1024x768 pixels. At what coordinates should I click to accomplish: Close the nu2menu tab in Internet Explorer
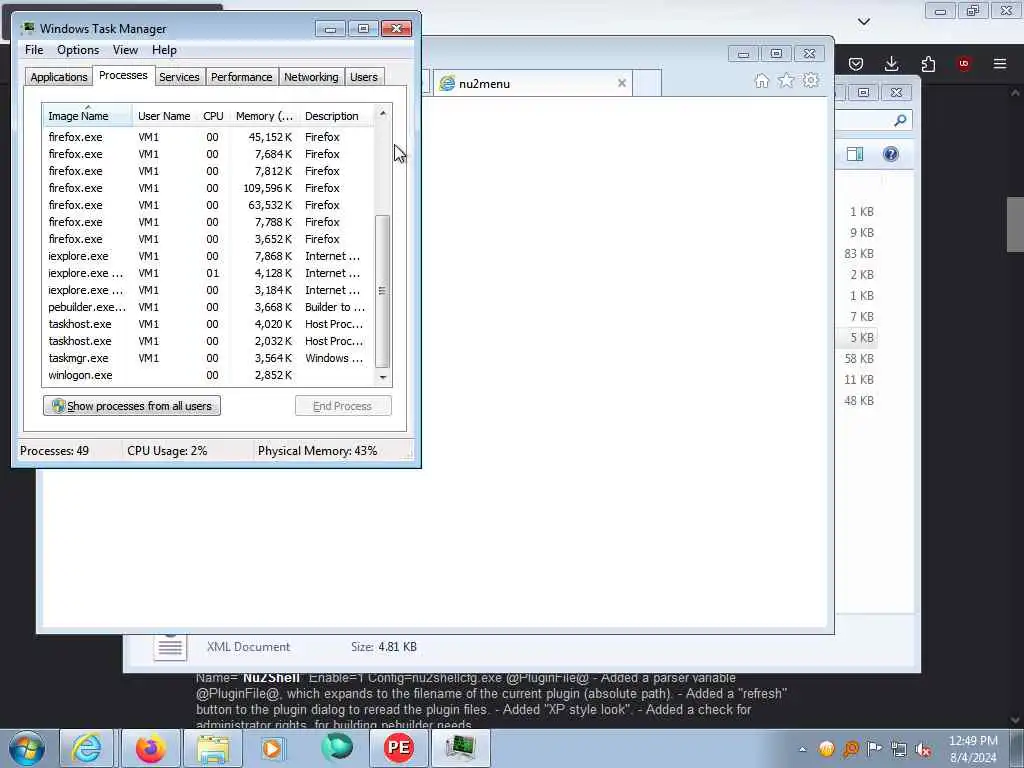[x=622, y=83]
